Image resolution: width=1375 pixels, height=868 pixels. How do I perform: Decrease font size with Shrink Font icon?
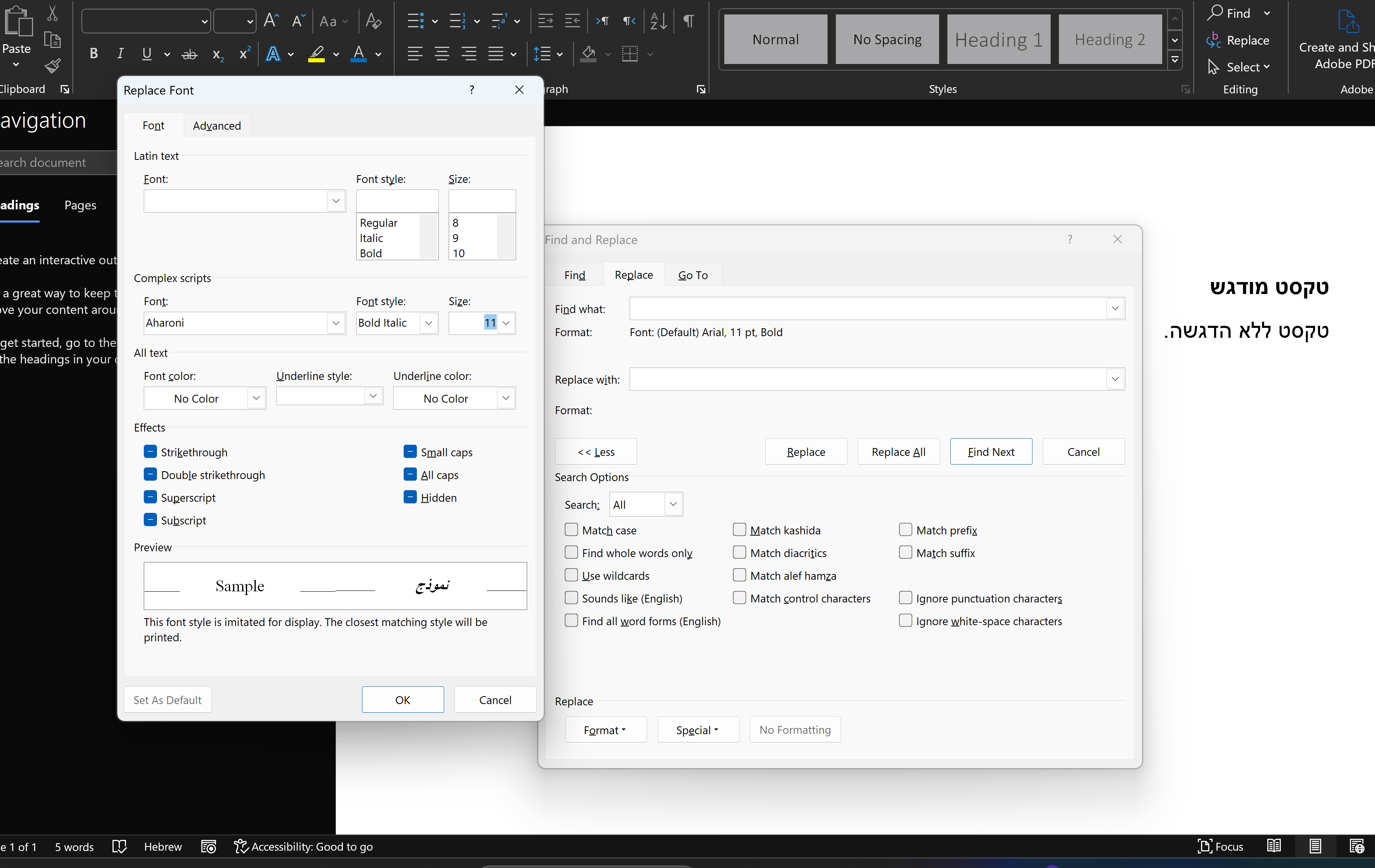pos(299,21)
